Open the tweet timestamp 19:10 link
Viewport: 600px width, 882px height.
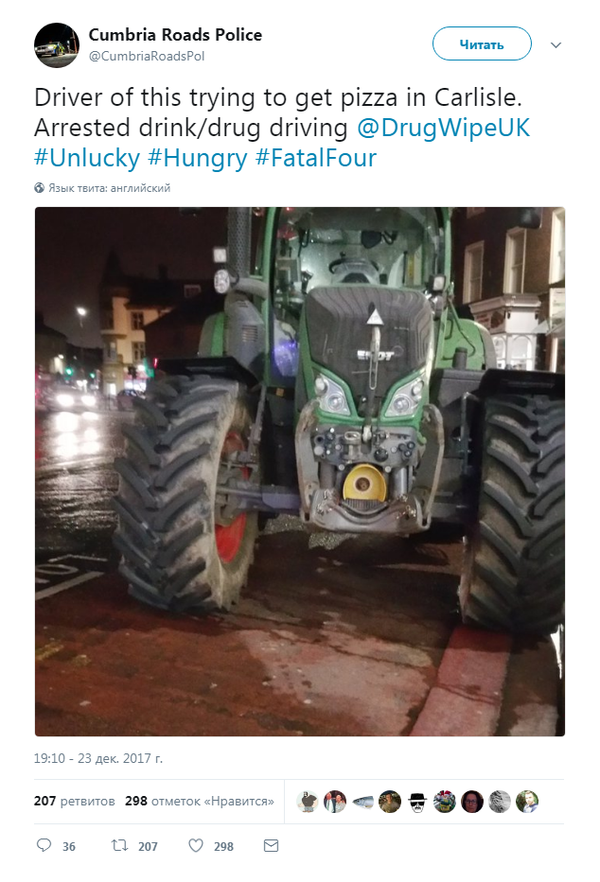point(98,758)
